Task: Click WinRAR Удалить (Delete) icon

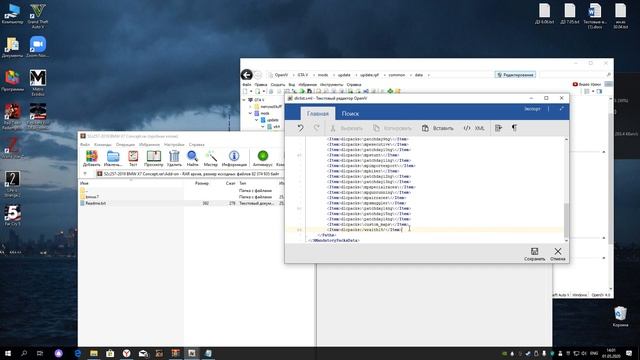Action: pos(174,158)
